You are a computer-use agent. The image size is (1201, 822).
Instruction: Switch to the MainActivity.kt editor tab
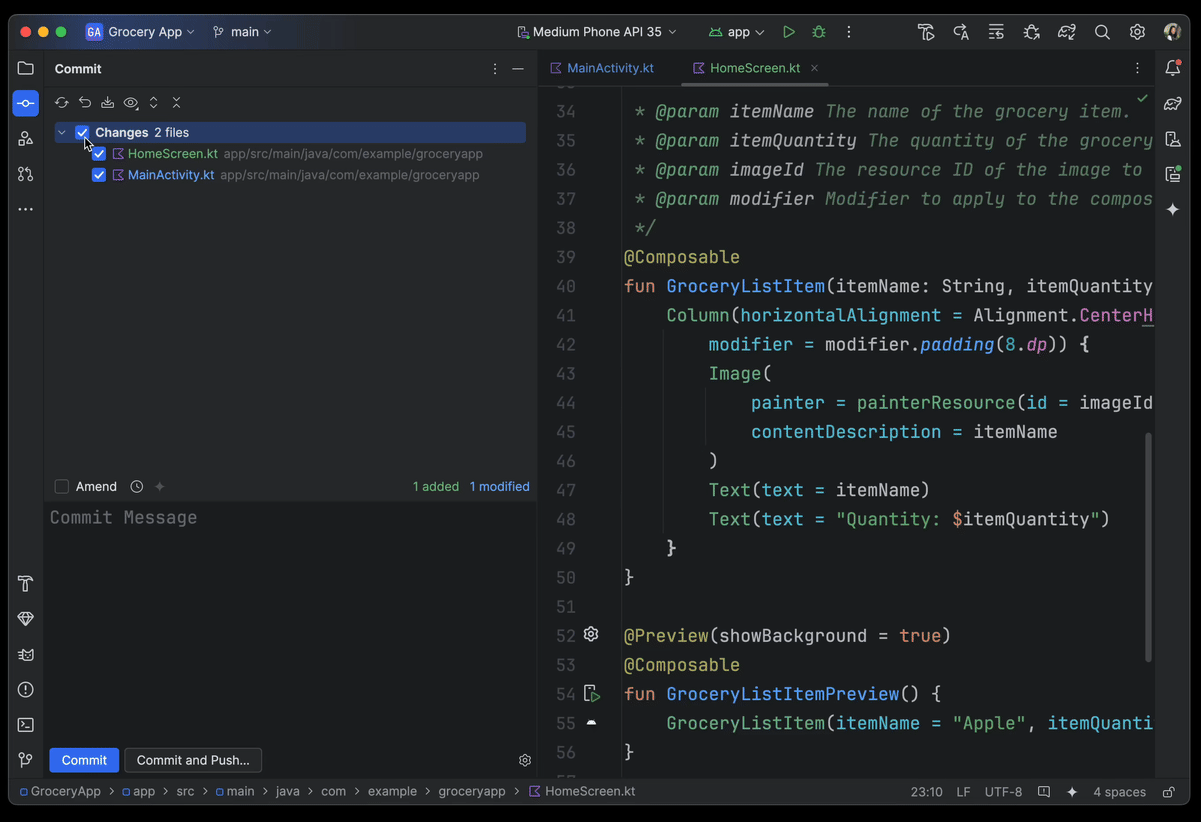click(608, 68)
